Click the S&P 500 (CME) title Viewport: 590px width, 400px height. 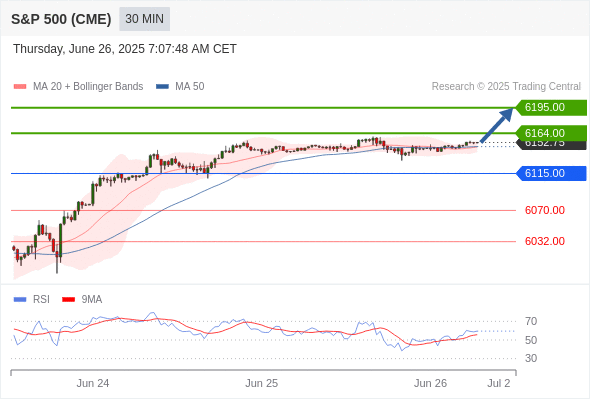61,19
